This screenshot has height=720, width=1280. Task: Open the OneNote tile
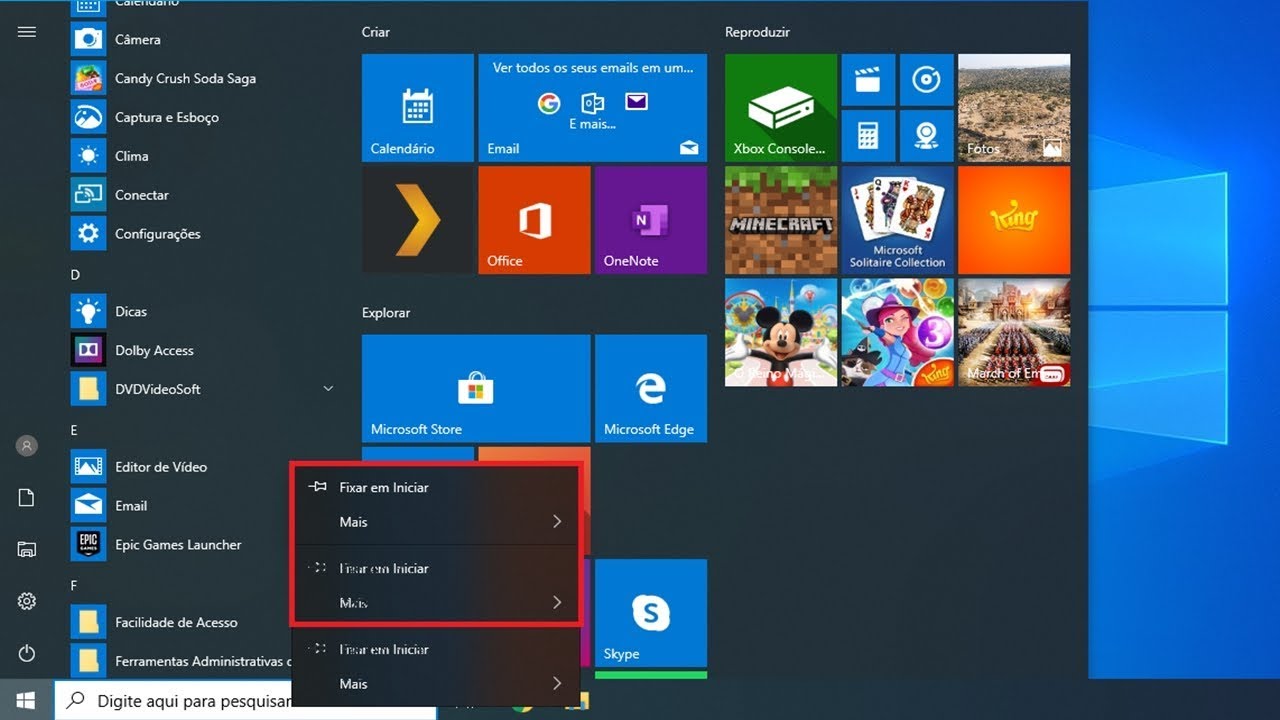[650, 220]
